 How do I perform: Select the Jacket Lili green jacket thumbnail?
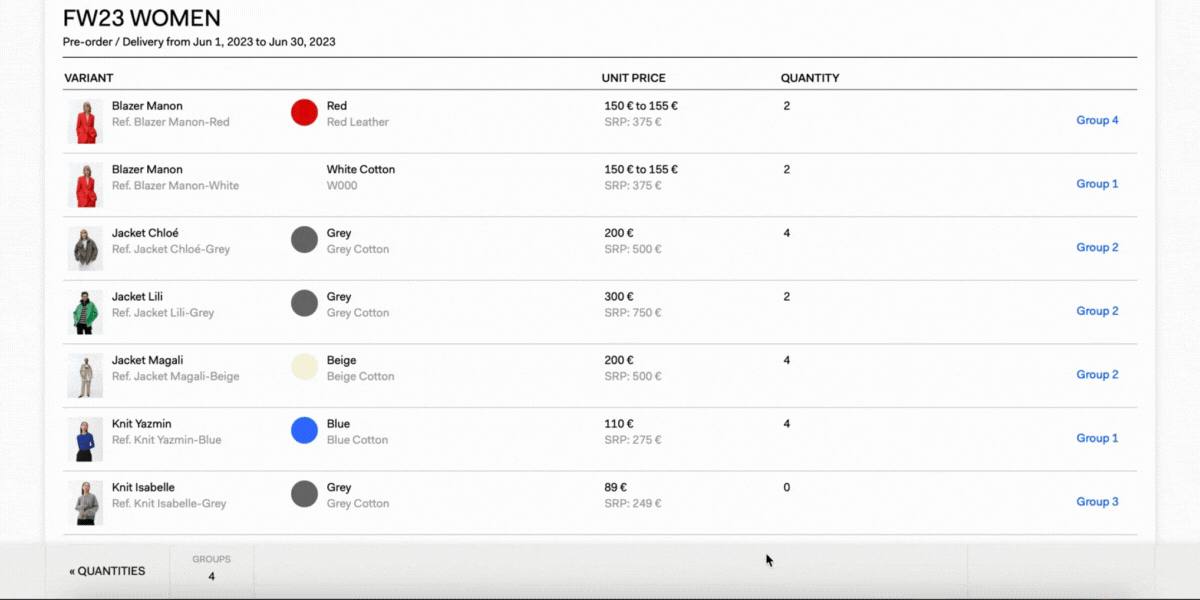click(85, 312)
